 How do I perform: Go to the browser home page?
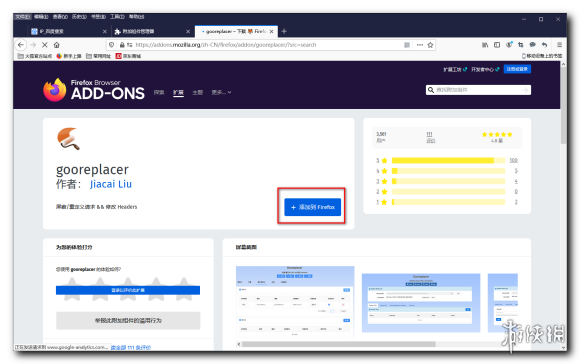[x=57, y=45]
